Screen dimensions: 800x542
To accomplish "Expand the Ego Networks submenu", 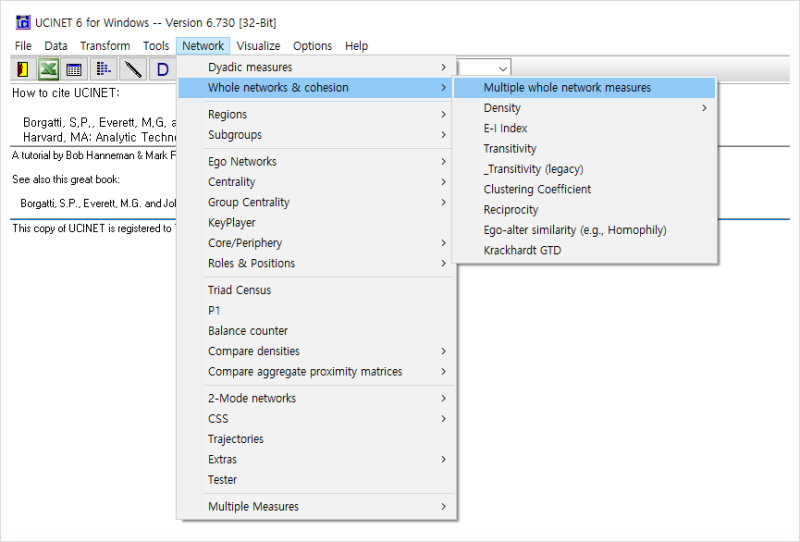I will [x=316, y=161].
